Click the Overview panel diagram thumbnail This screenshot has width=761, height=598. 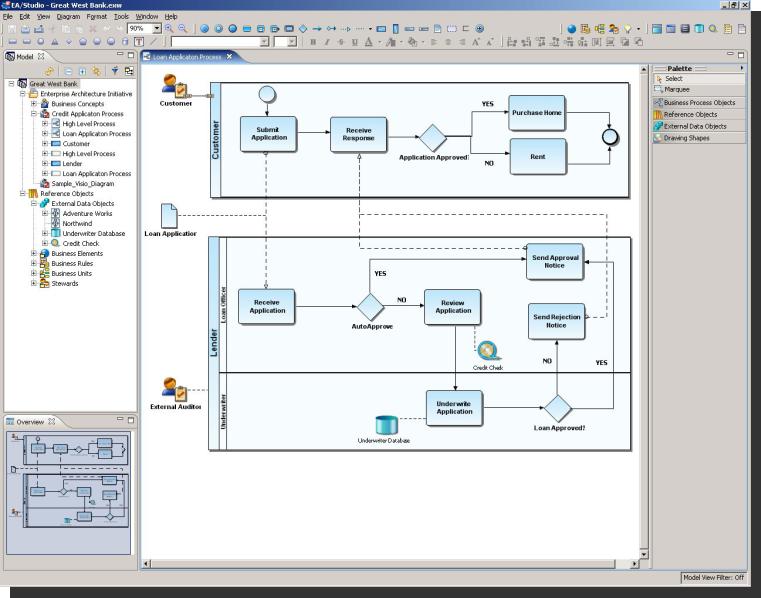[x=68, y=492]
